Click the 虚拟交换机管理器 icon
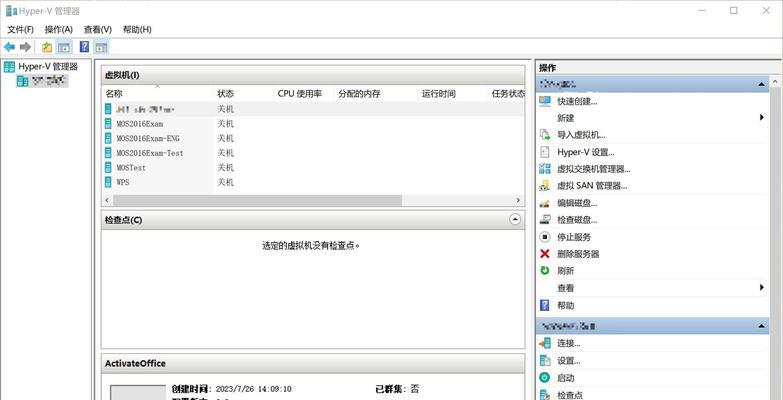This screenshot has width=783, height=400. click(545, 169)
